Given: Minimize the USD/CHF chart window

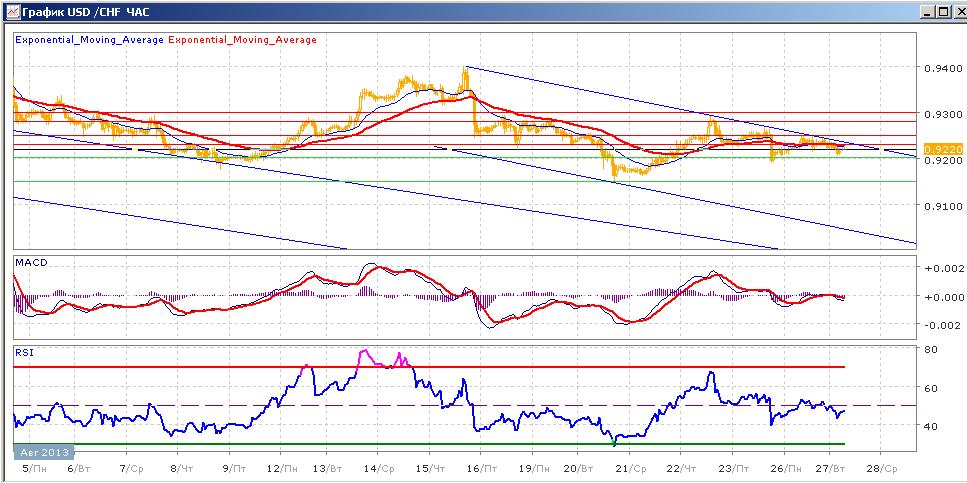Looking at the screenshot, I should click(927, 11).
